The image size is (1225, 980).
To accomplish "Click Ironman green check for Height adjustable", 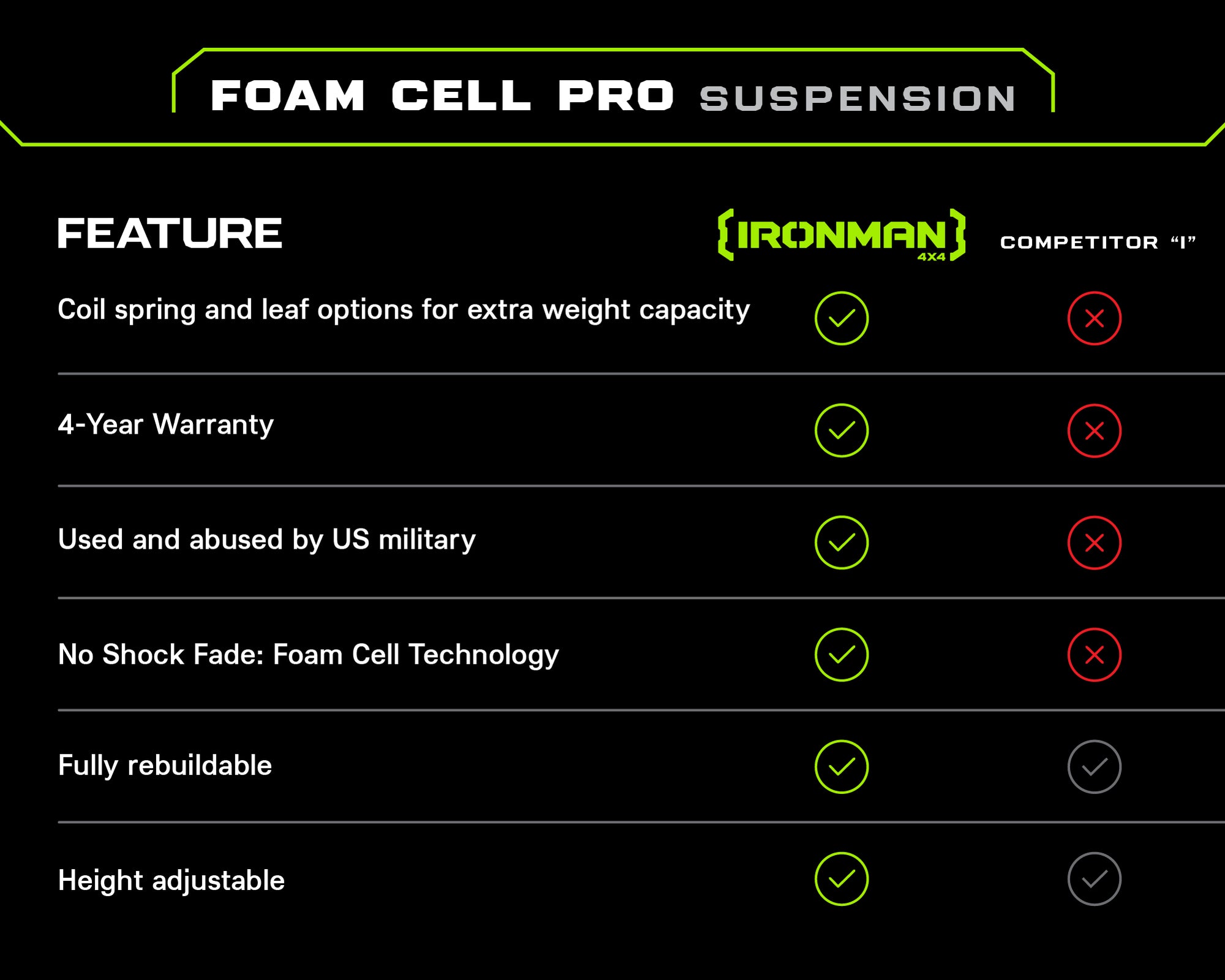I will point(842,879).
